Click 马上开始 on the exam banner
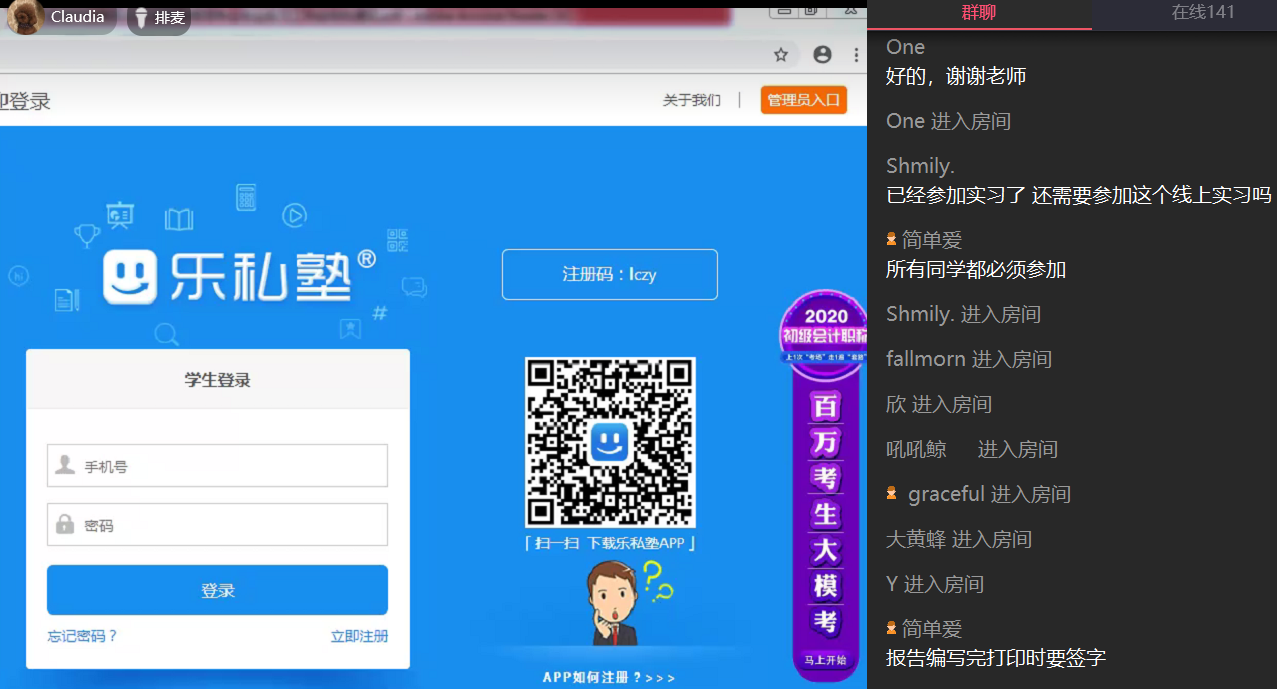Image resolution: width=1277 pixels, height=689 pixels. click(x=825, y=660)
